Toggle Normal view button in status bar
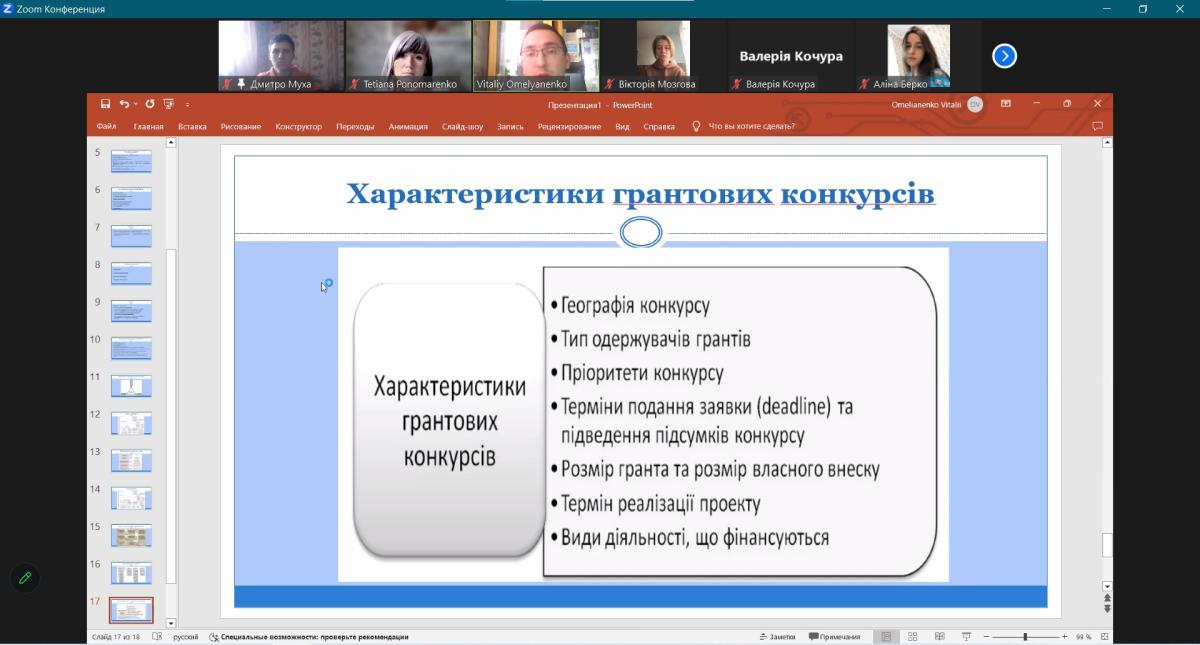 (885, 637)
